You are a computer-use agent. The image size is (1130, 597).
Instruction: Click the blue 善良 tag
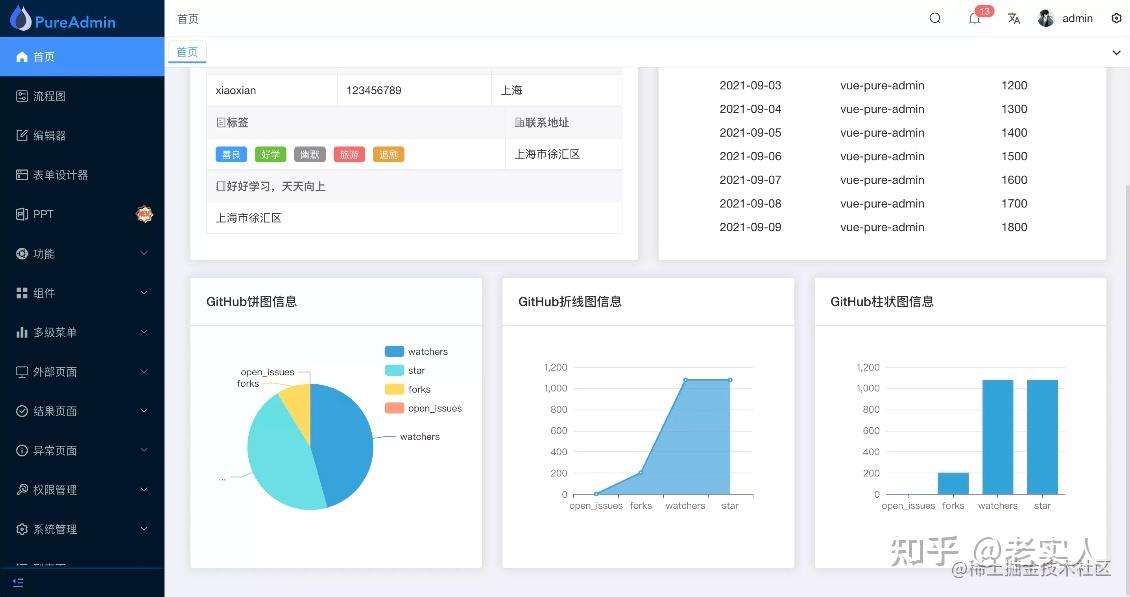coord(231,154)
